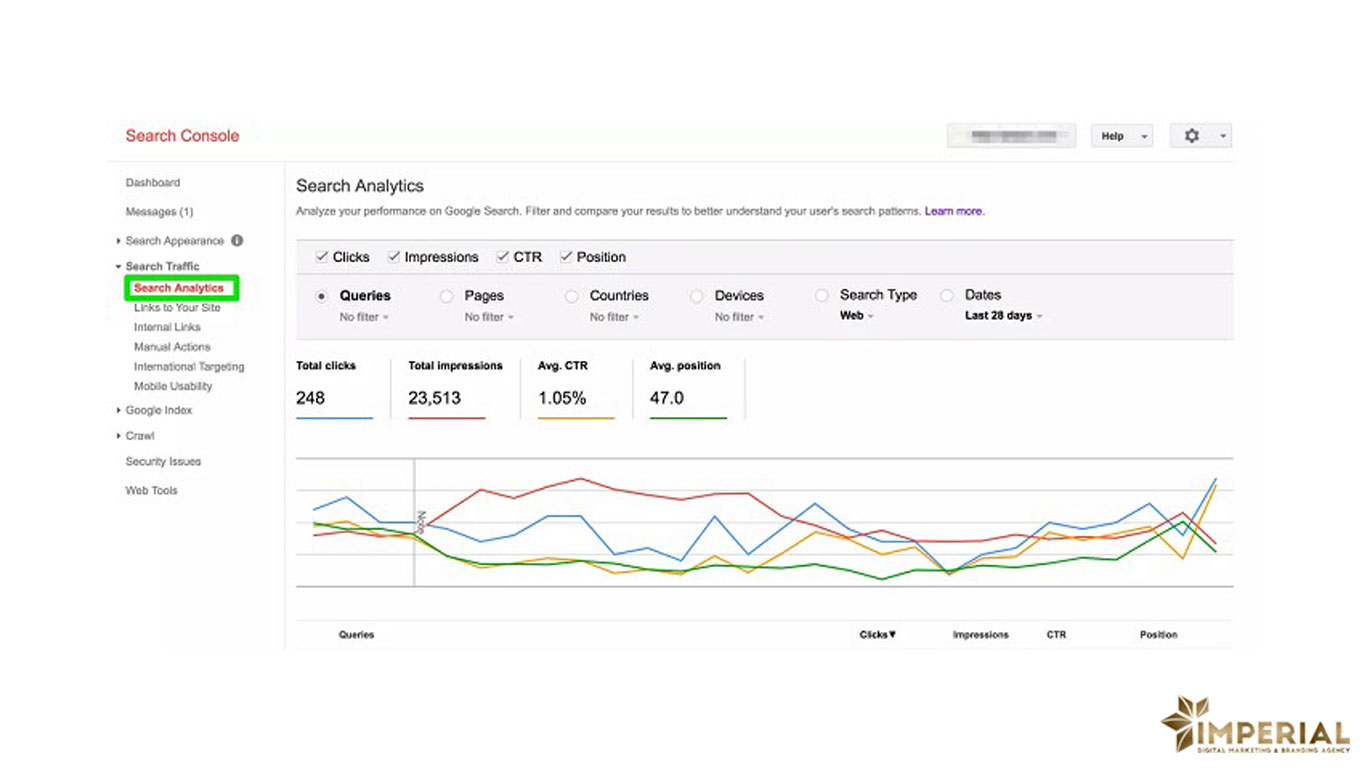Go to Links to Your Site
This screenshot has height=768, width=1366.
(177, 308)
